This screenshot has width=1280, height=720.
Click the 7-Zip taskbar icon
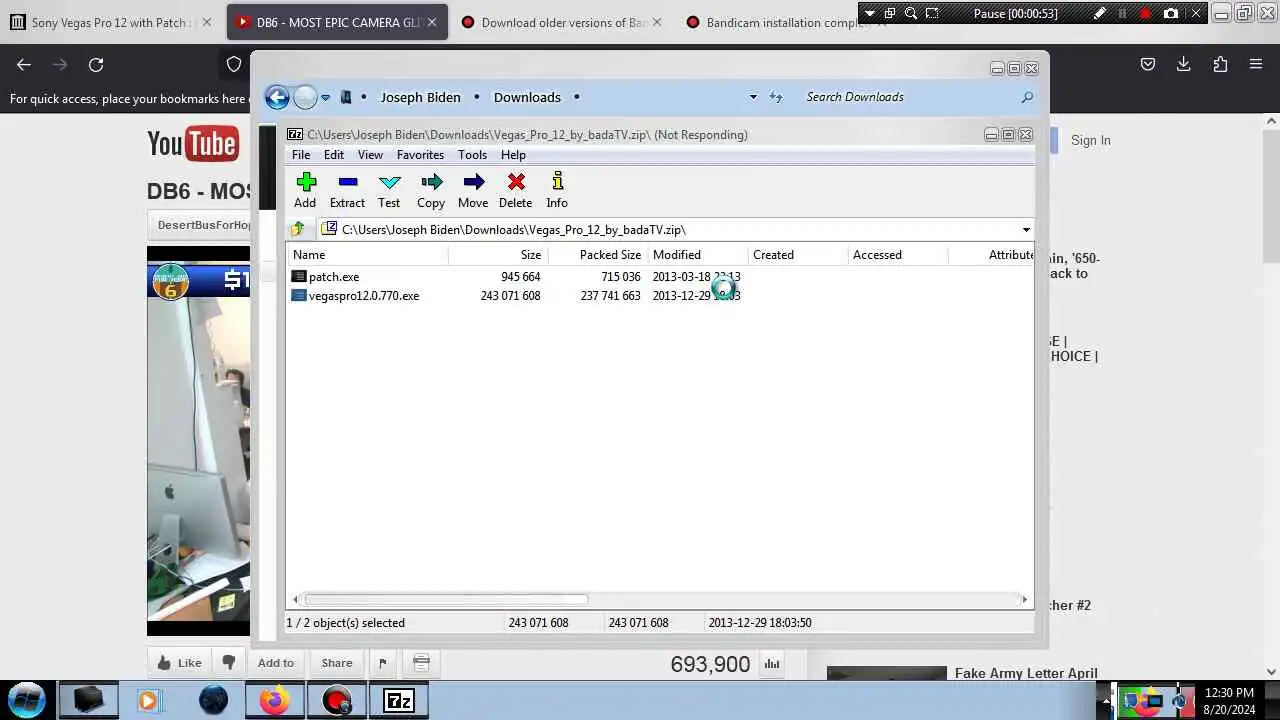click(x=399, y=700)
